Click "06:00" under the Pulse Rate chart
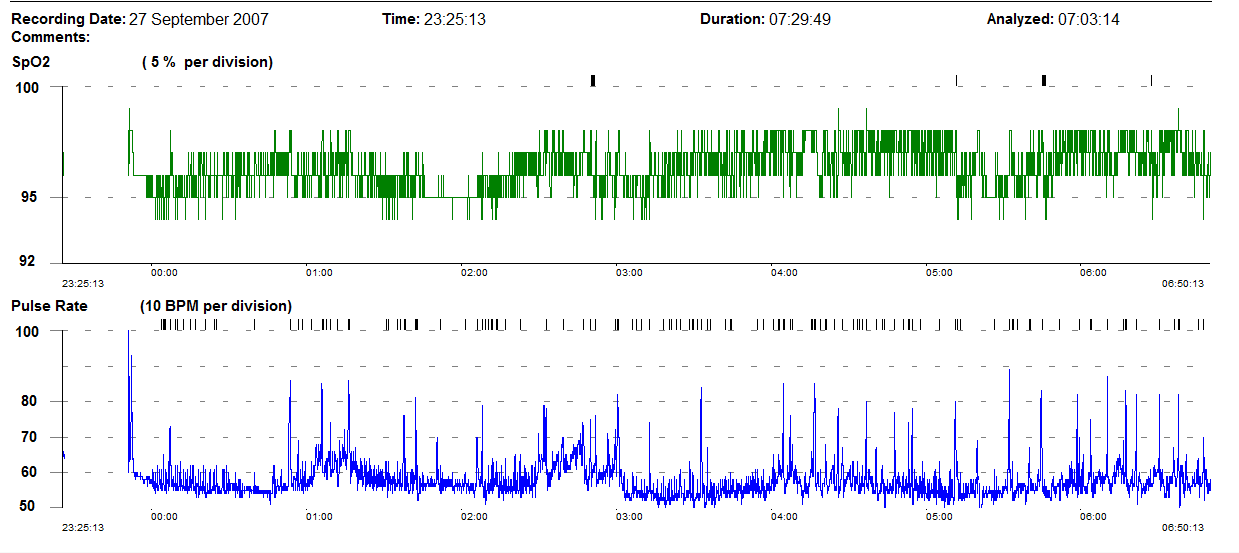This screenshot has height=553, width=1239. [x=1094, y=517]
